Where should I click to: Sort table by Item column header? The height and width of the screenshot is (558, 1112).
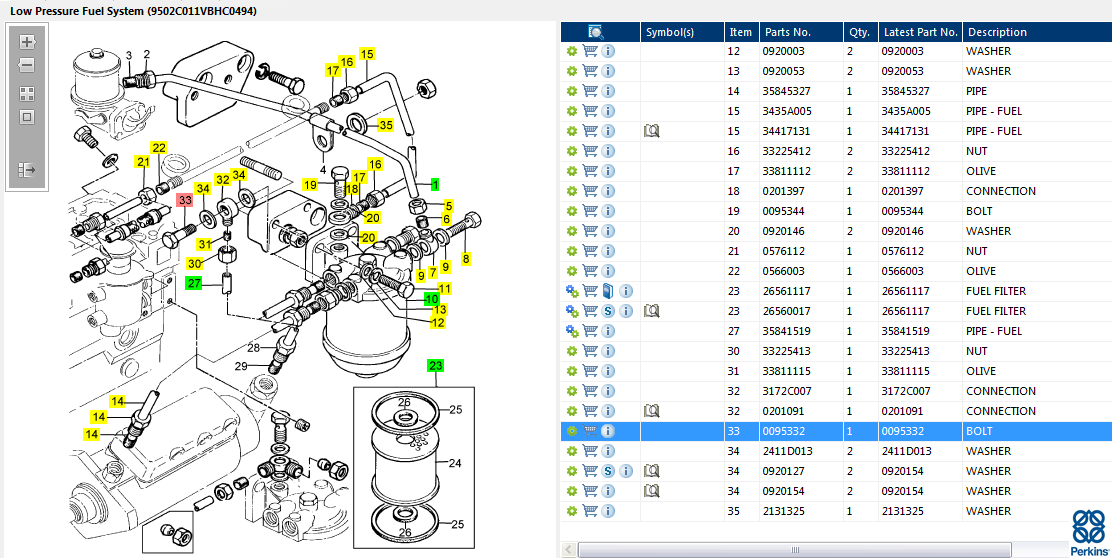[741, 32]
